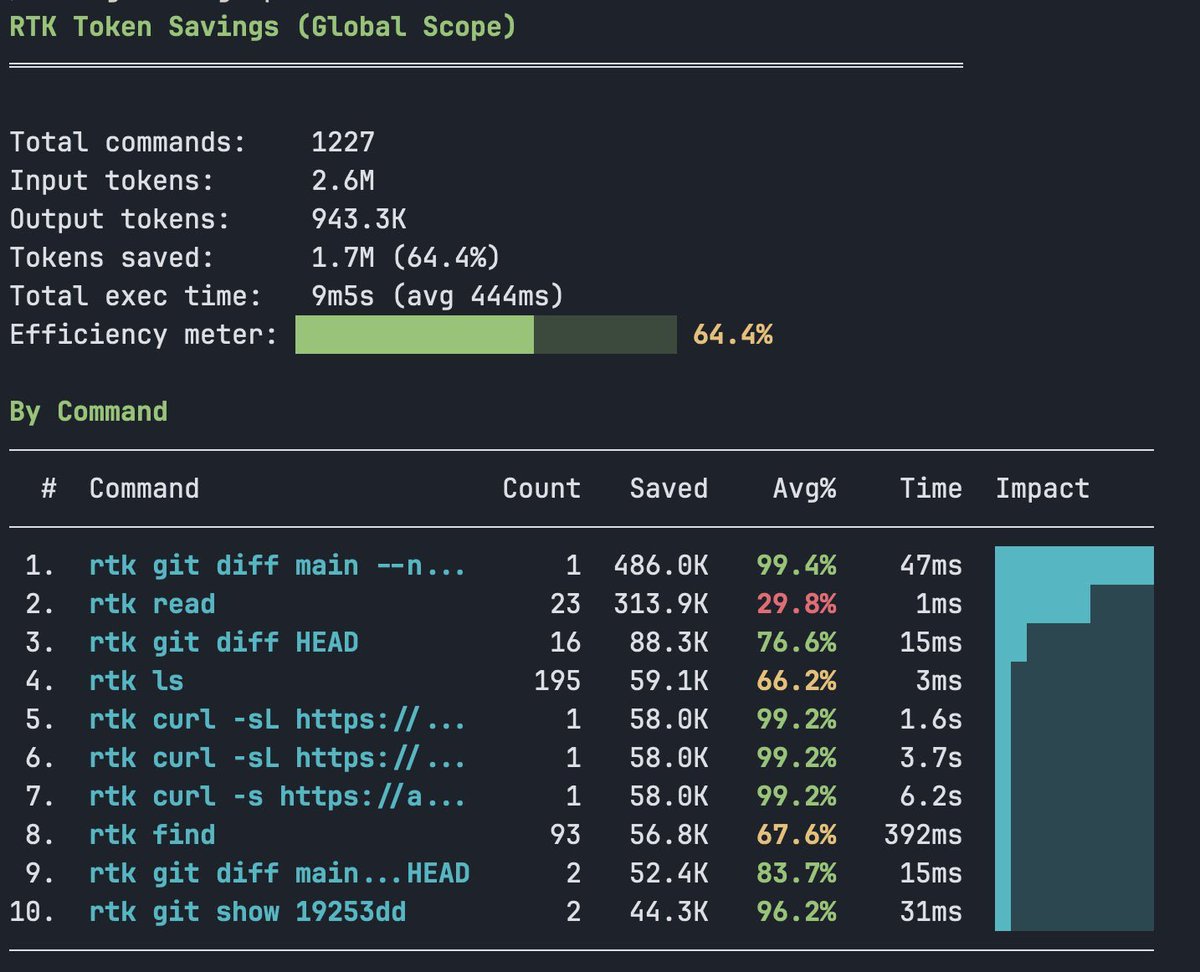Click the 'Command' column header
Screen dimensions: 1200x972
pos(144,488)
